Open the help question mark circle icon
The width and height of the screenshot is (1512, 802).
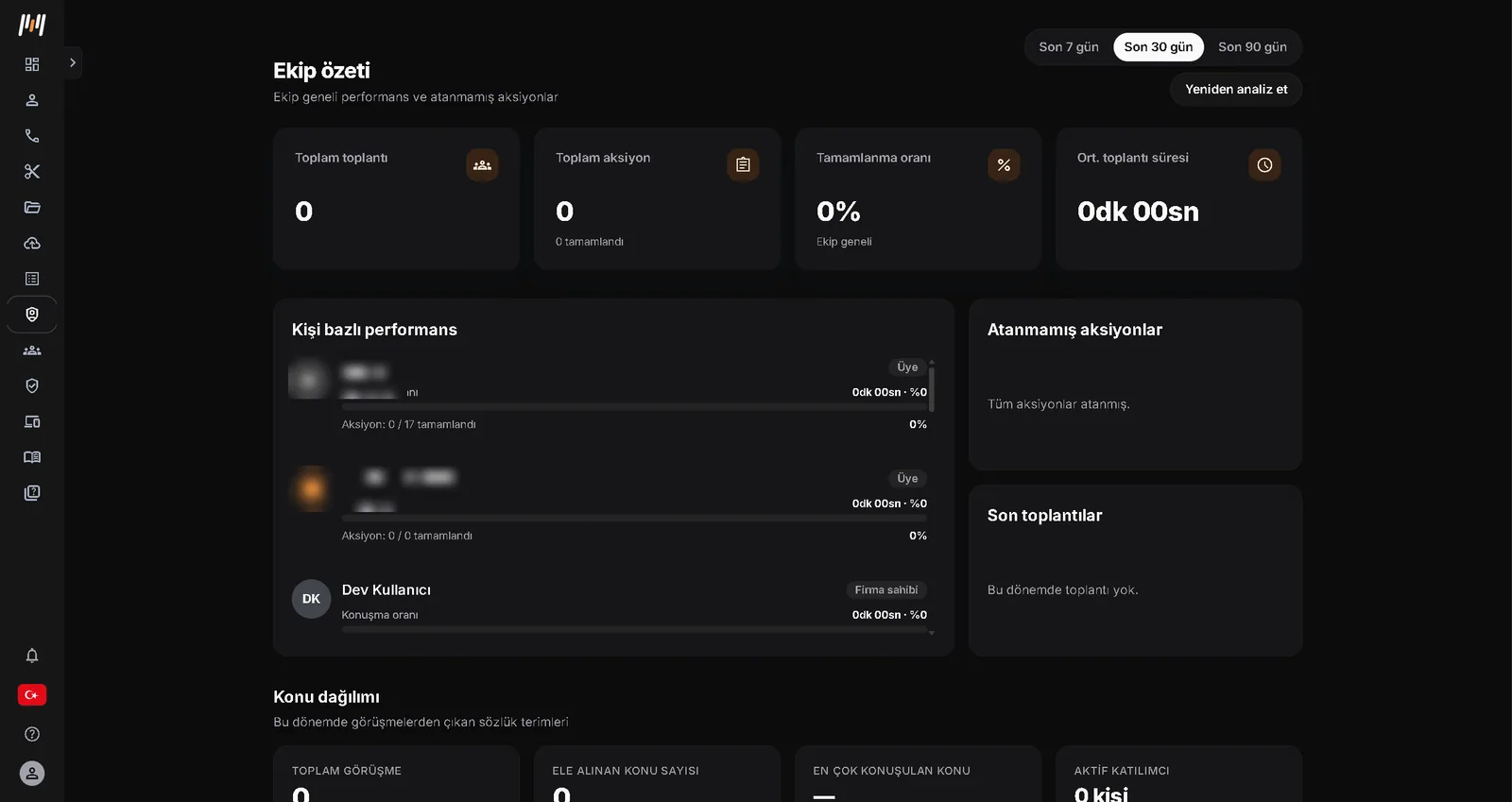pyautogui.click(x=32, y=734)
